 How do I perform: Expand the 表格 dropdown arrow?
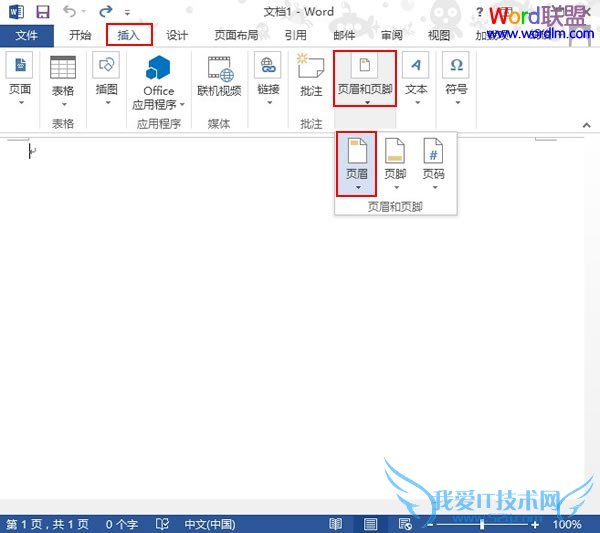point(64,104)
